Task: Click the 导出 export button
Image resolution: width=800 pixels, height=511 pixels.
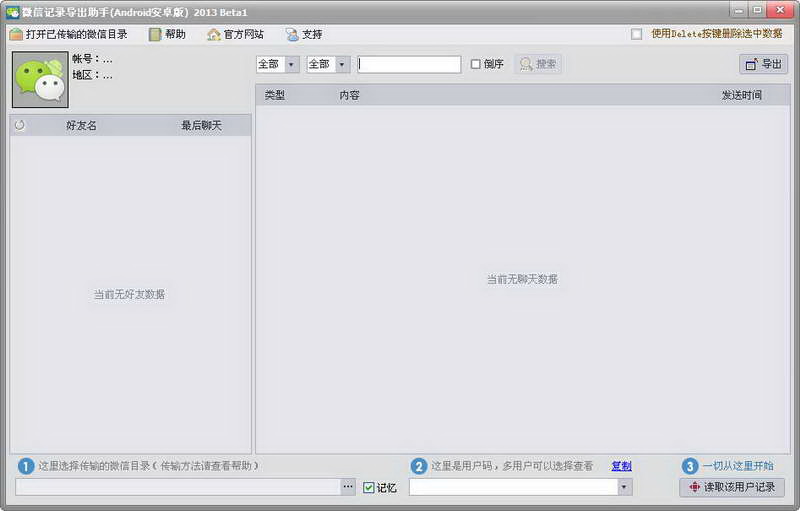Action: click(763, 64)
